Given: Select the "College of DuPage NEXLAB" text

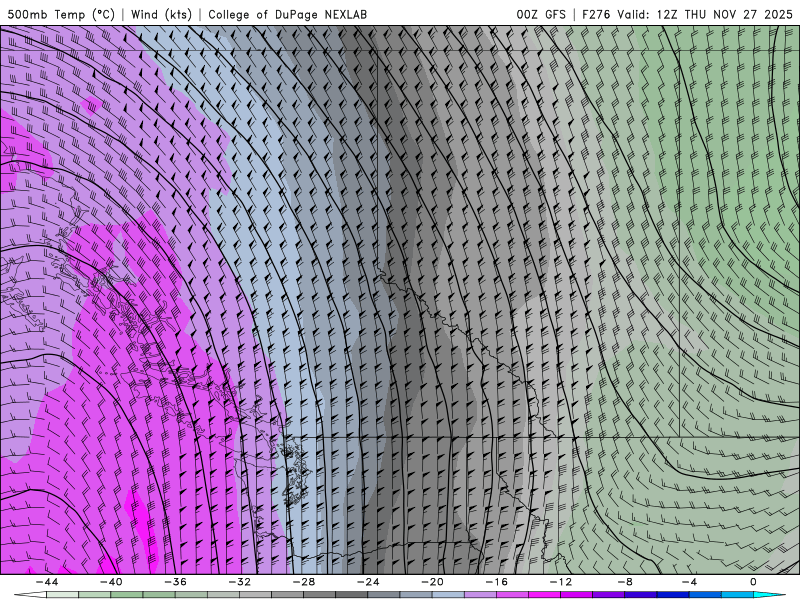Looking at the screenshot, I should click(x=287, y=14).
